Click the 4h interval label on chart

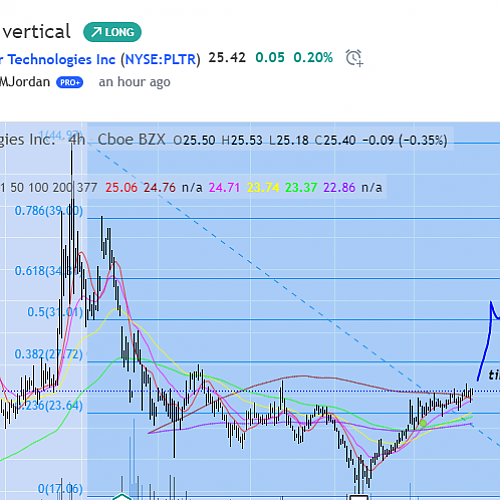pyautogui.click(x=77, y=140)
